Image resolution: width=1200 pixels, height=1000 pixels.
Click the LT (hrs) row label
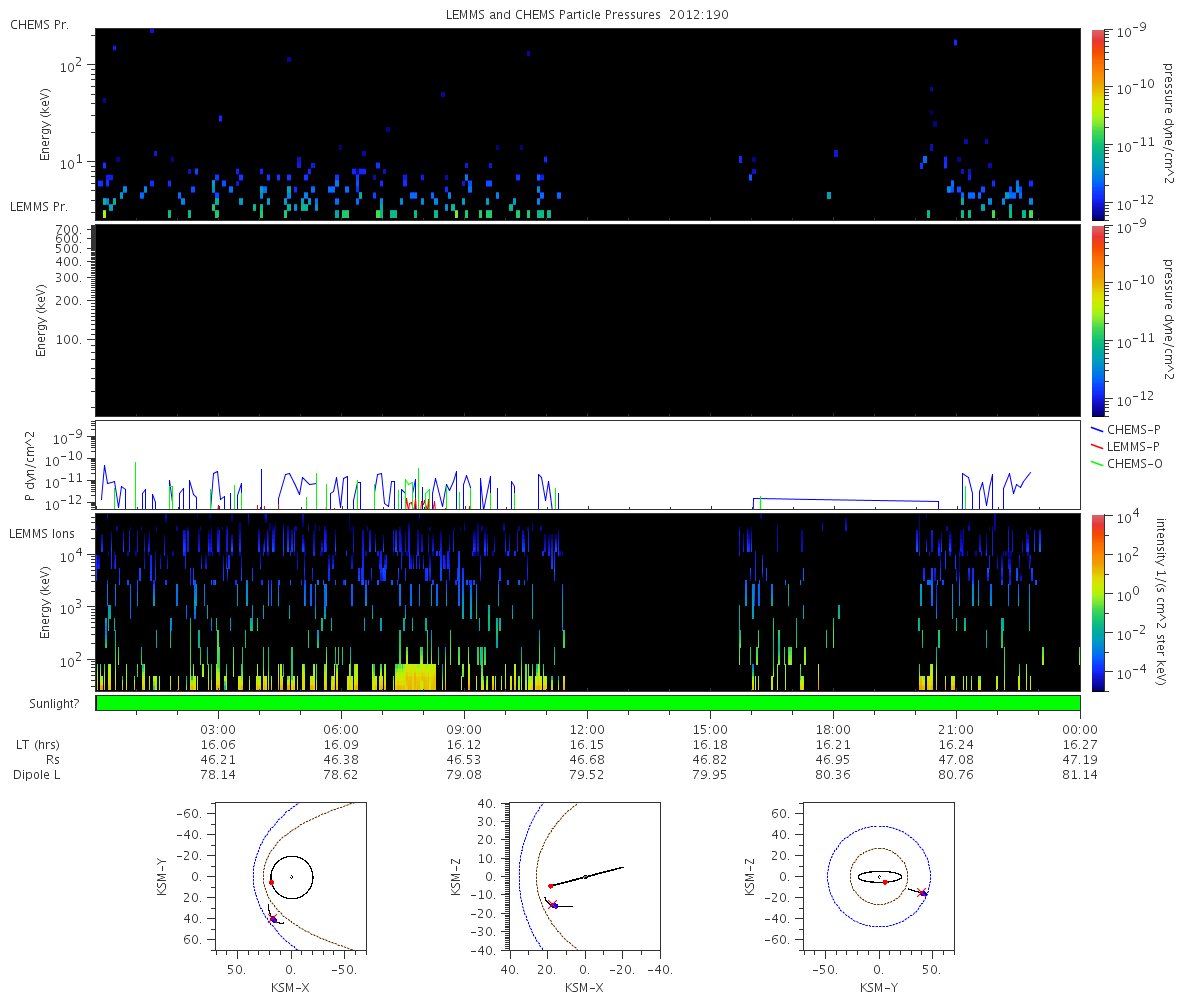(39, 745)
